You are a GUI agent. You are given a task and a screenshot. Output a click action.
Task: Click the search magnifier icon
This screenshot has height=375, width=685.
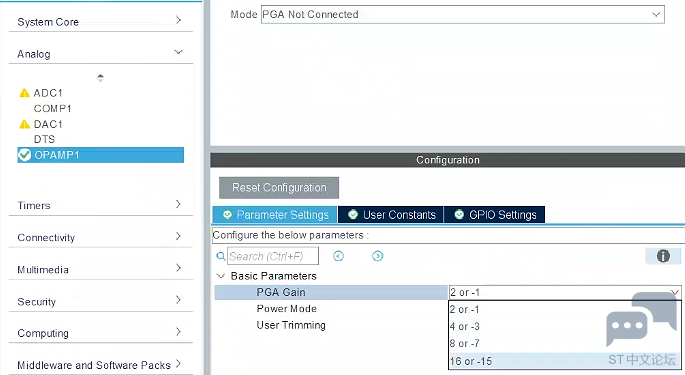click(221, 256)
